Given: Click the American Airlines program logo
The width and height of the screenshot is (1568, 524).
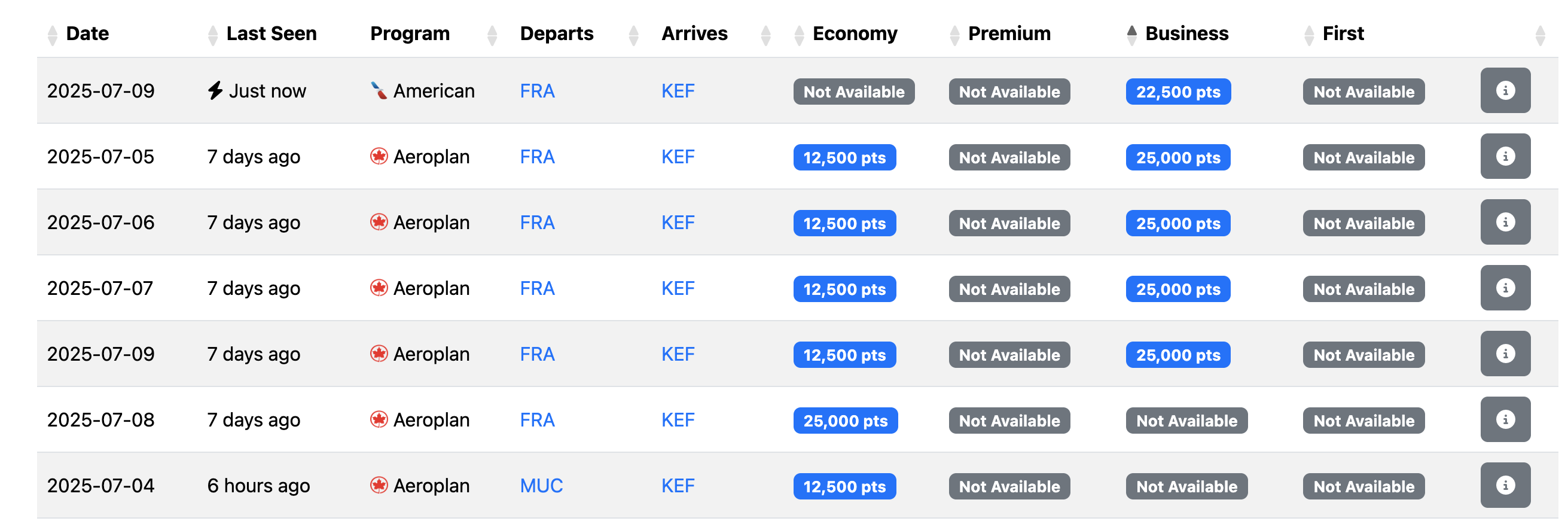Looking at the screenshot, I should click(379, 91).
